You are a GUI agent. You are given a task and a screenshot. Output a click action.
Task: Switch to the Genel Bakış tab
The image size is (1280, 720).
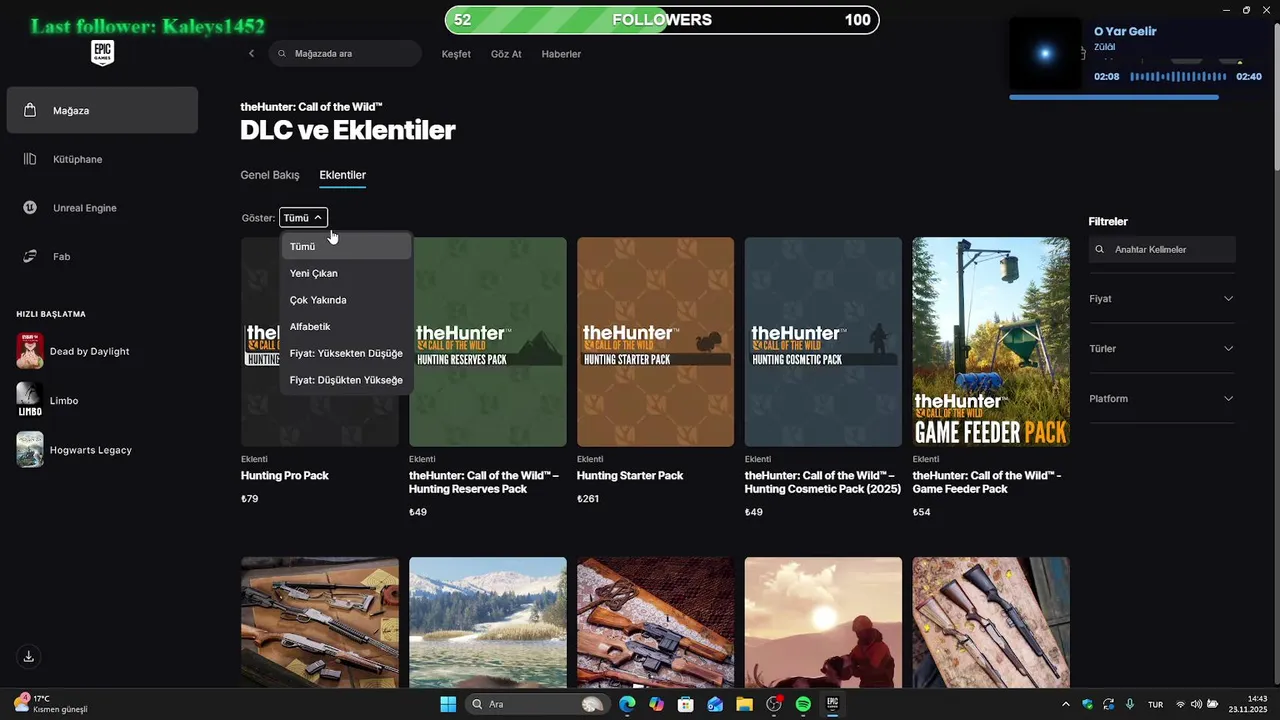pos(270,175)
